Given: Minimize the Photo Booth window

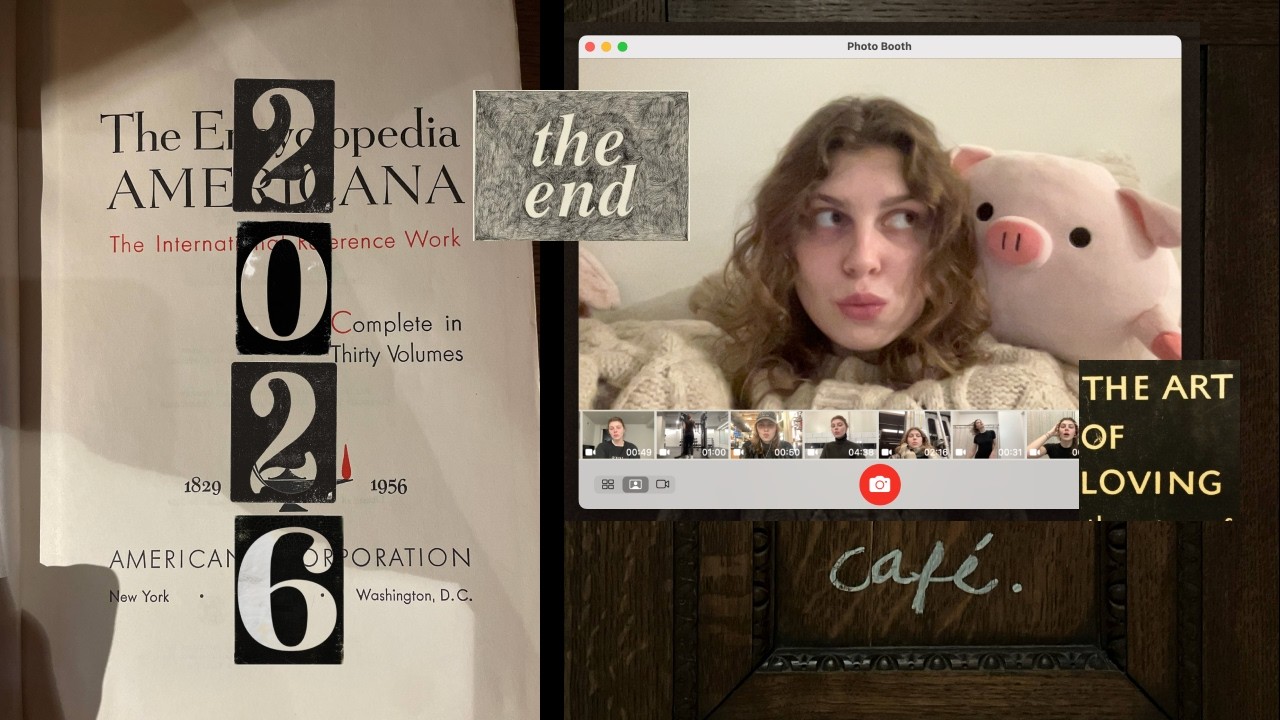Looking at the screenshot, I should (606, 47).
